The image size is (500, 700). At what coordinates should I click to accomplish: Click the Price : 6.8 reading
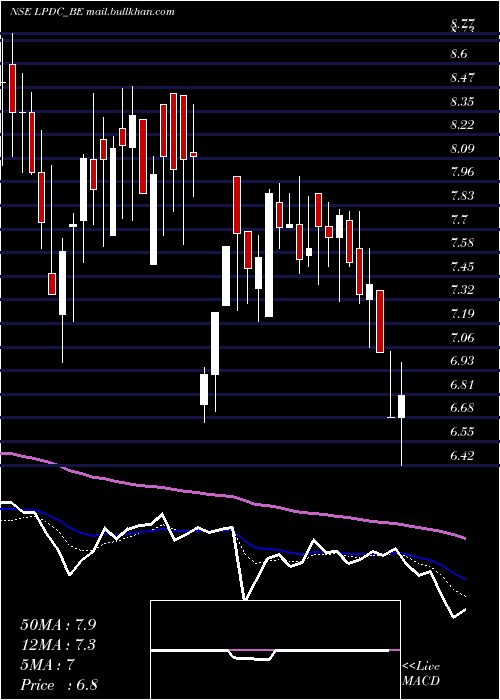click(x=59, y=685)
